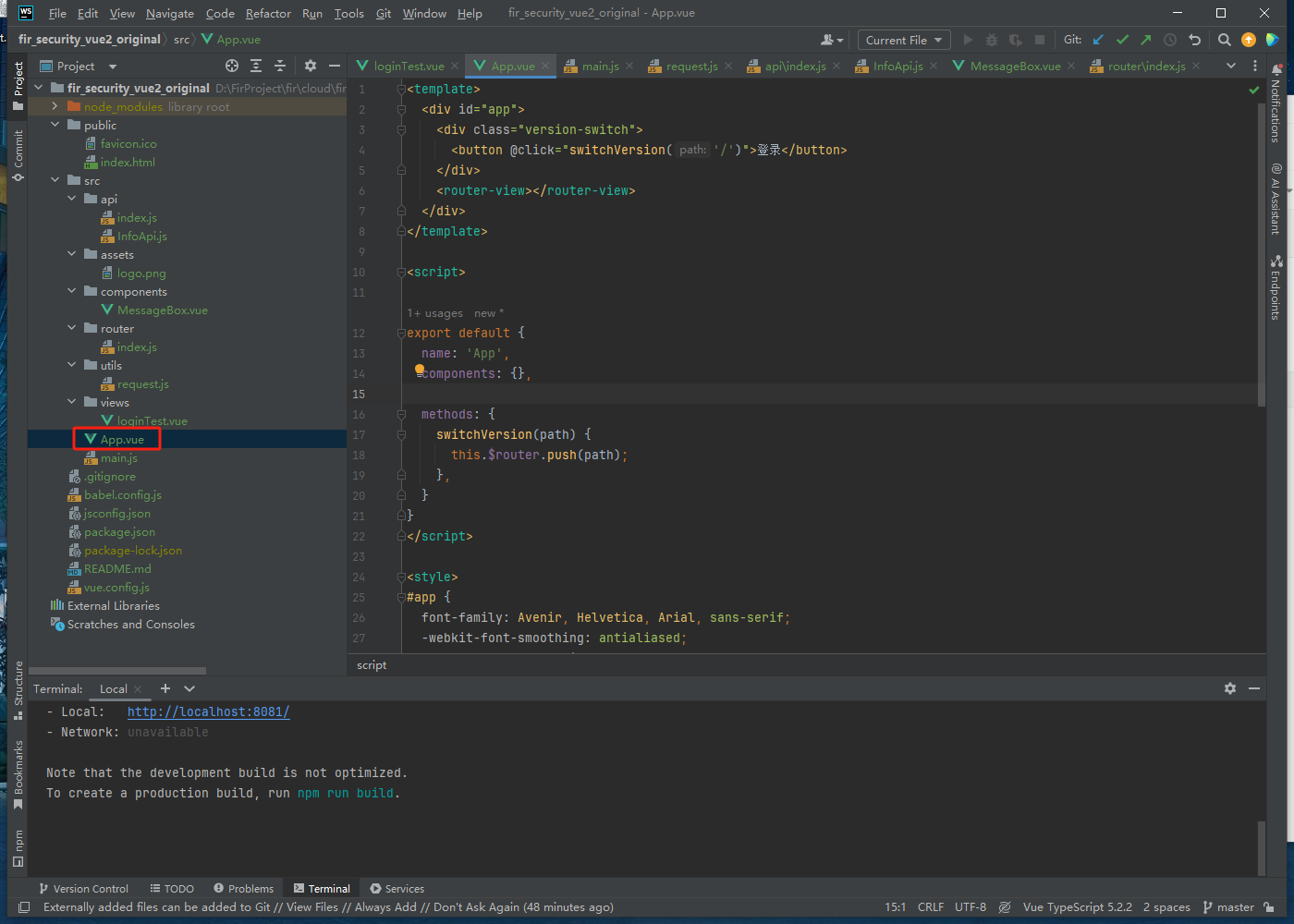The height and width of the screenshot is (924, 1294).
Task: Hide the Terminal panel with minus icon
Action: click(1254, 688)
